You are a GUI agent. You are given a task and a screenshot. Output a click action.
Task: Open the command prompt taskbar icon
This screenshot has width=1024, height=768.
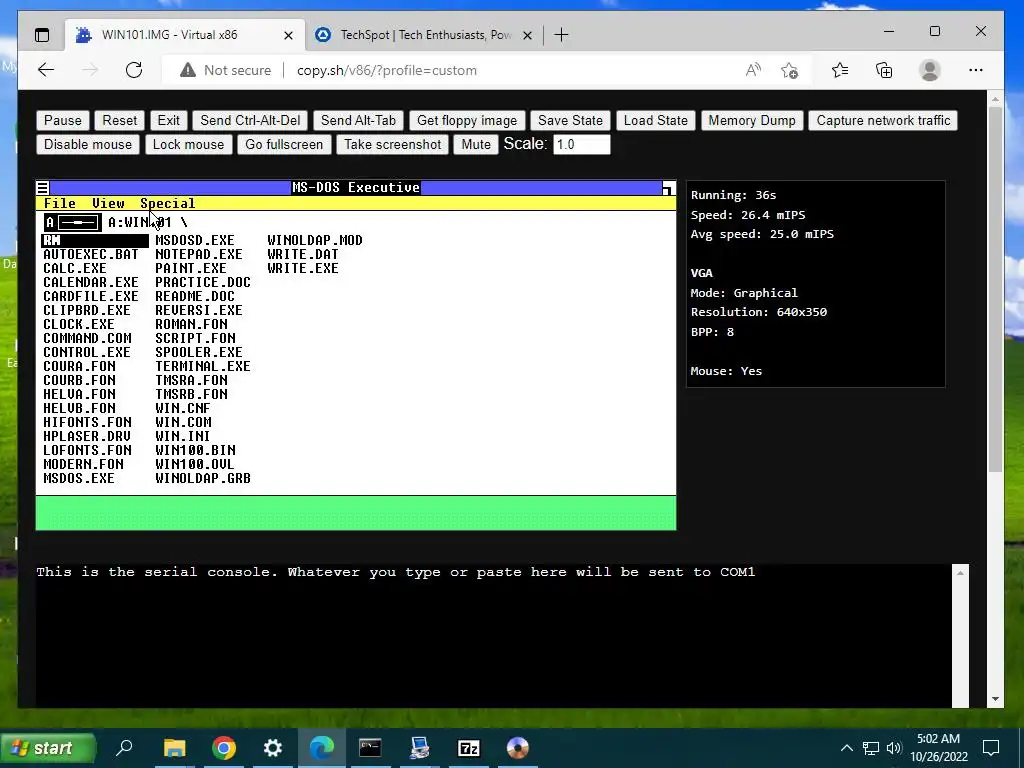tap(370, 748)
